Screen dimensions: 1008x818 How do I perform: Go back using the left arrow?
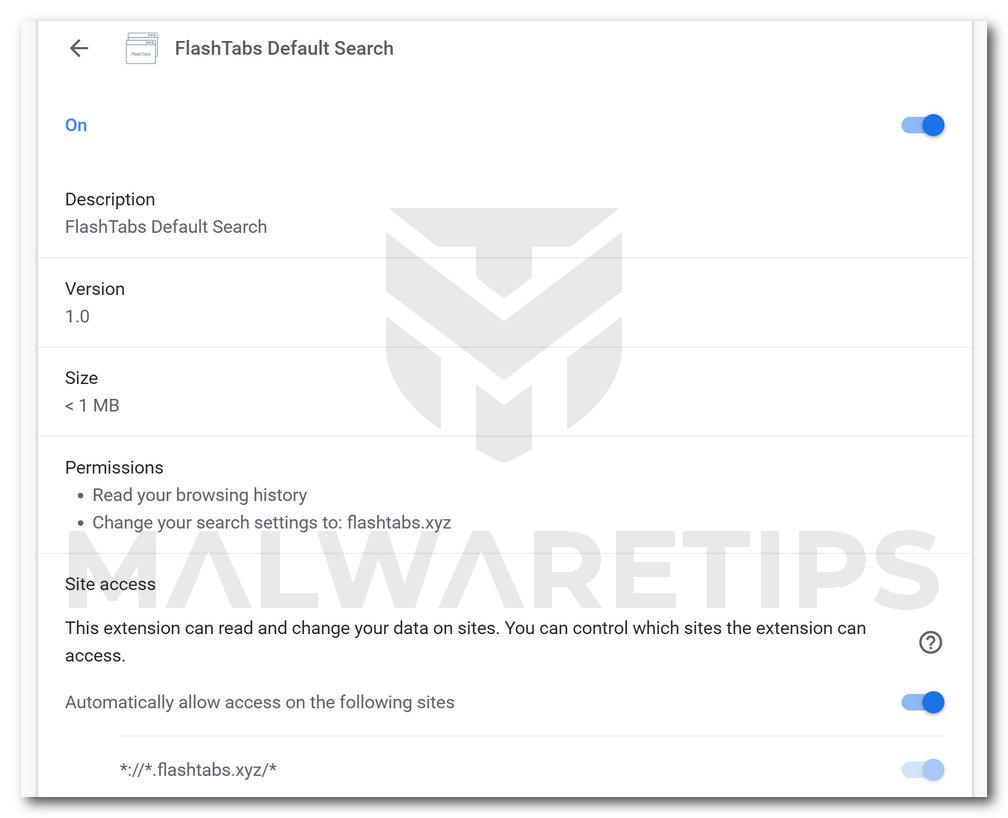[79, 48]
